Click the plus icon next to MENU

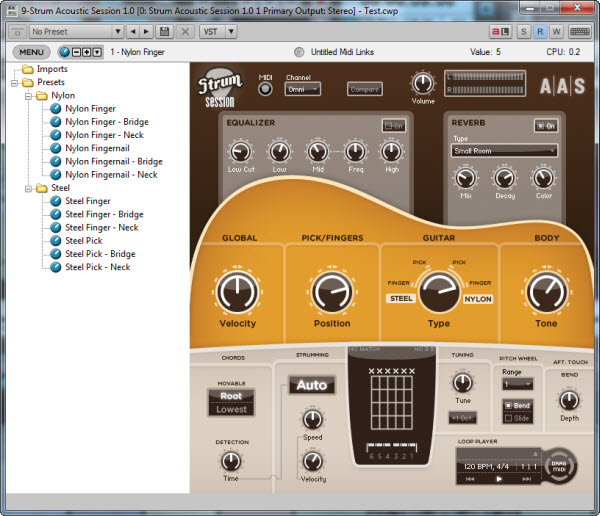87,52
